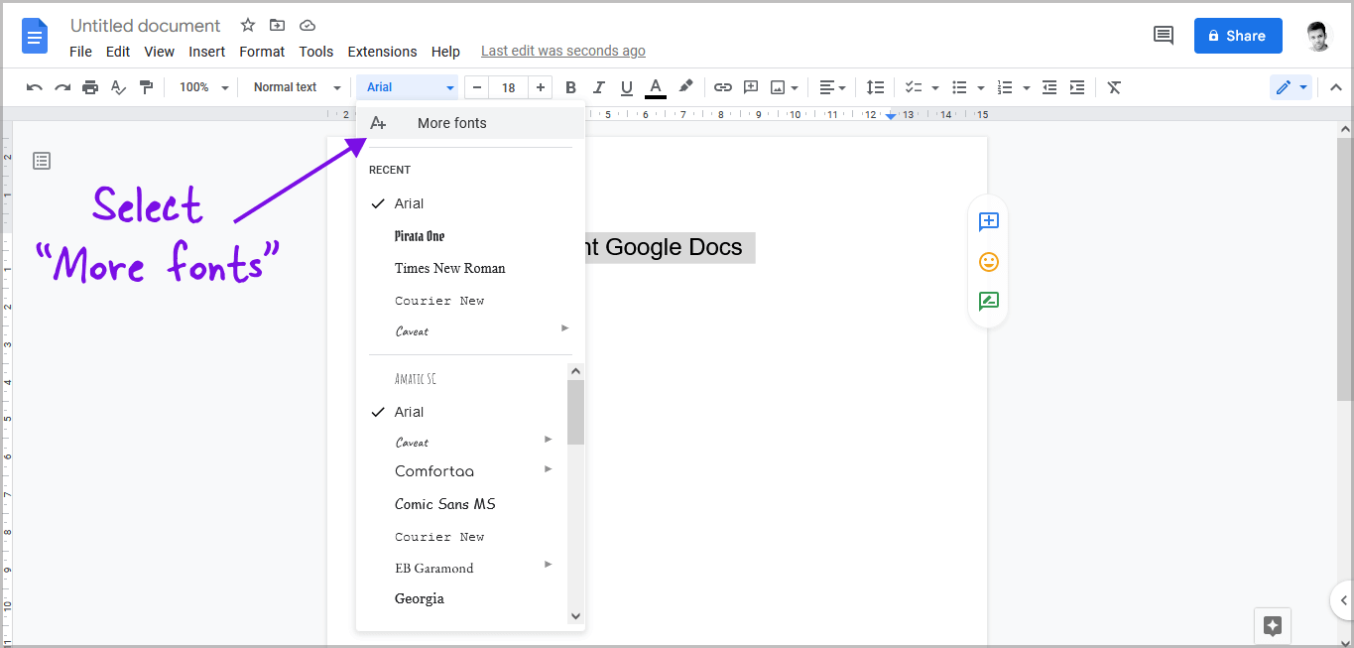1354x648 pixels.
Task: Select More fonts in the font menu
Action: coord(471,123)
